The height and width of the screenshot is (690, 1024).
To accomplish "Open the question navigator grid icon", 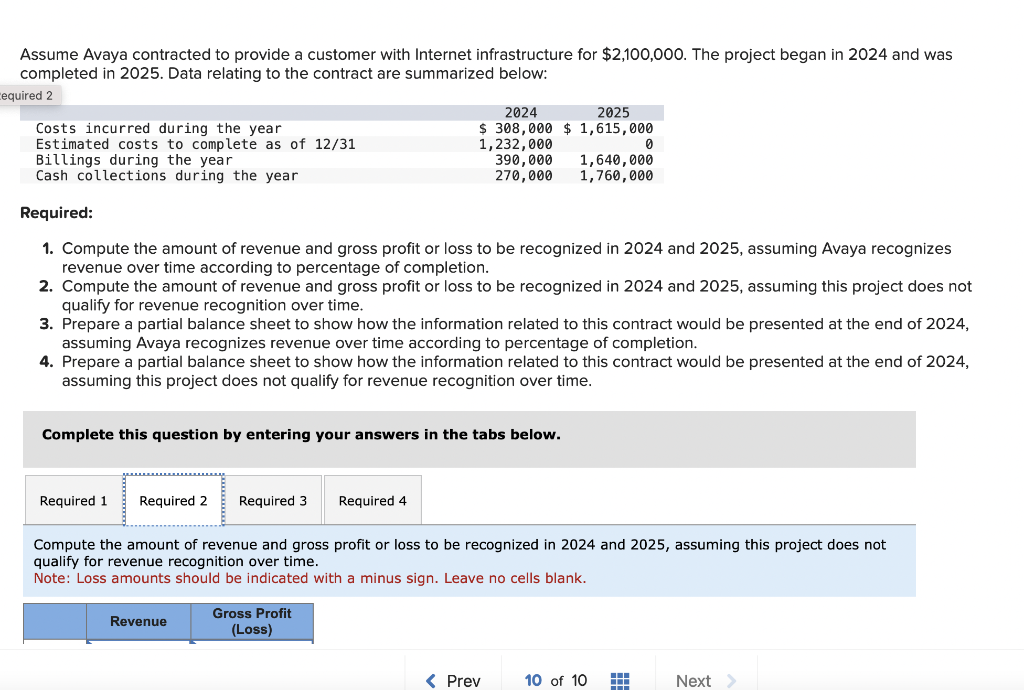I will coord(619,680).
